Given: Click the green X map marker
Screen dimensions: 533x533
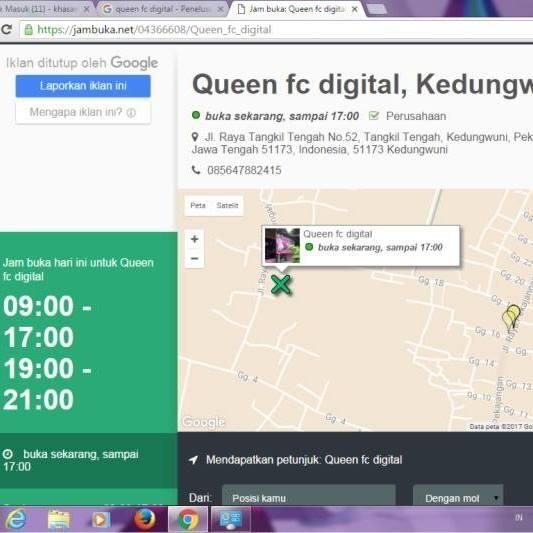Looking at the screenshot, I should click(x=281, y=285).
